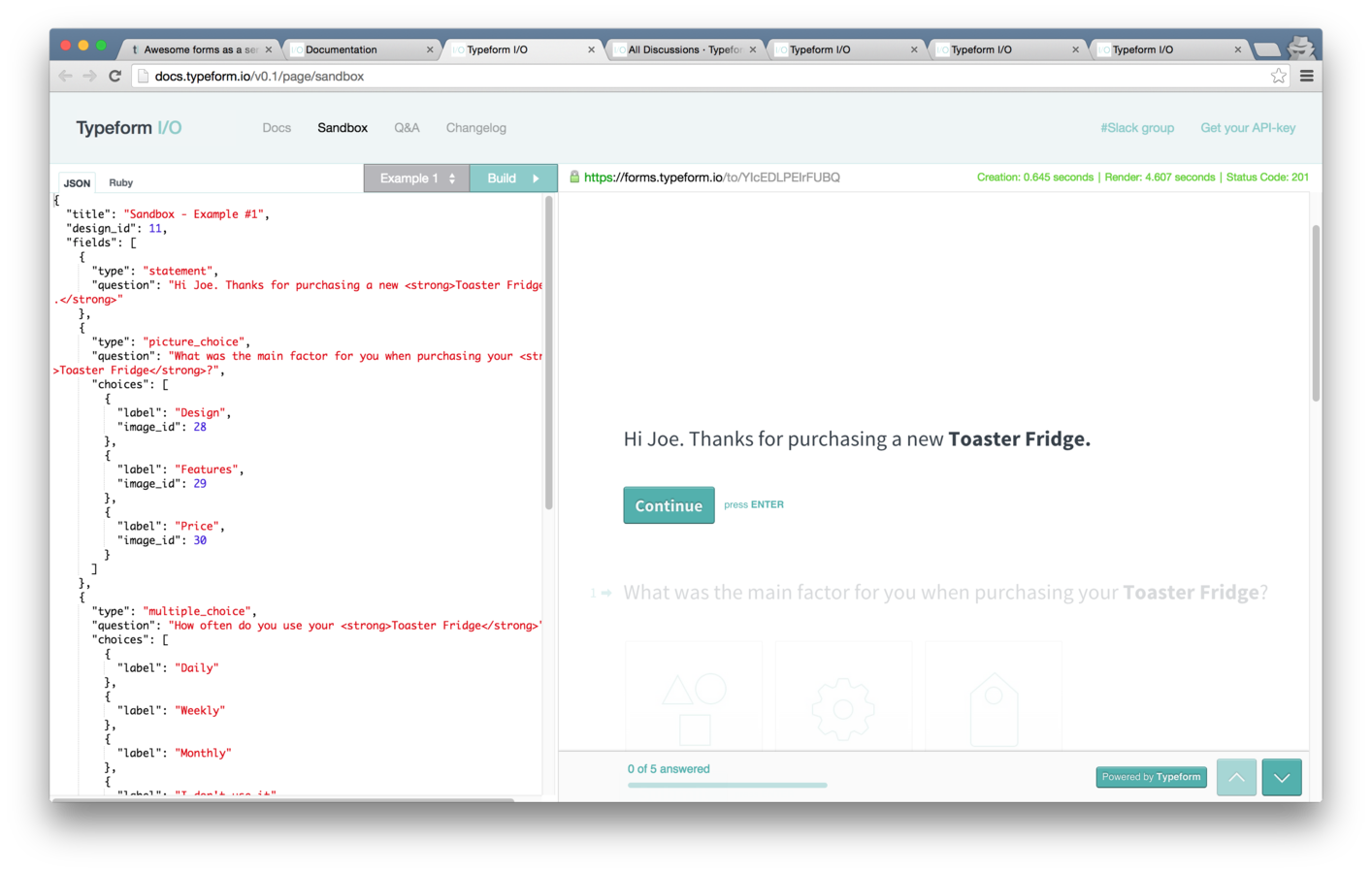Viewport: 1372px width, 873px height.
Task: Click the "Price" label value in code
Action: pos(198,526)
